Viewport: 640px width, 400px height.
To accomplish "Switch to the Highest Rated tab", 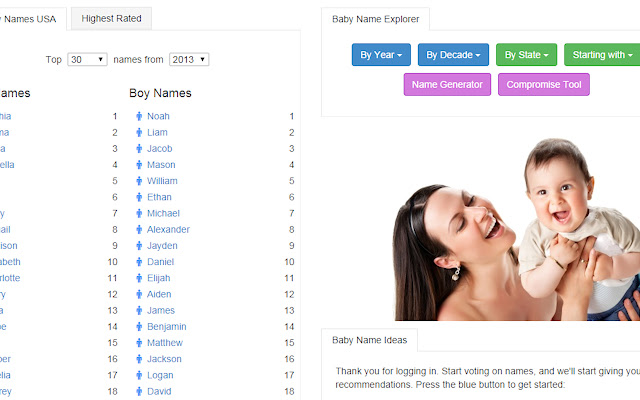I will (111, 18).
